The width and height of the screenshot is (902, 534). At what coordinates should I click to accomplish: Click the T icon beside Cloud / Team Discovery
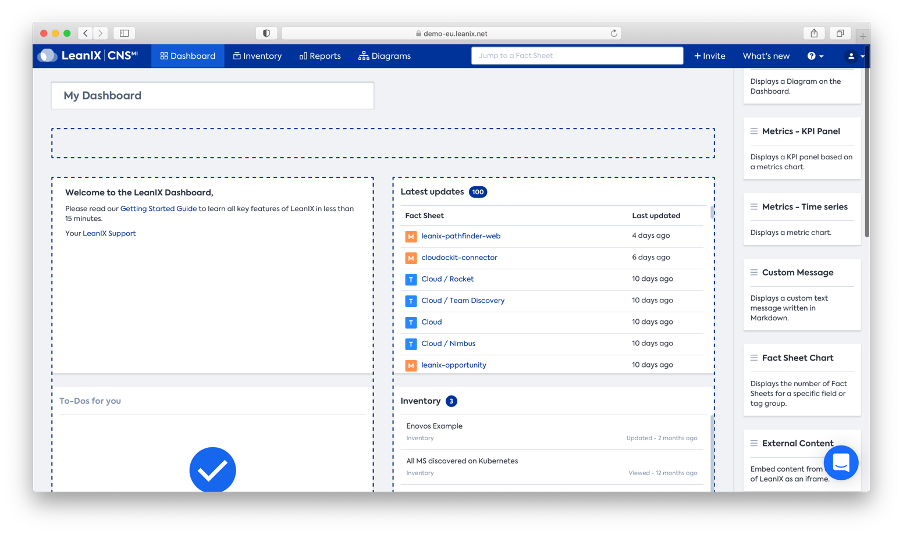point(411,301)
